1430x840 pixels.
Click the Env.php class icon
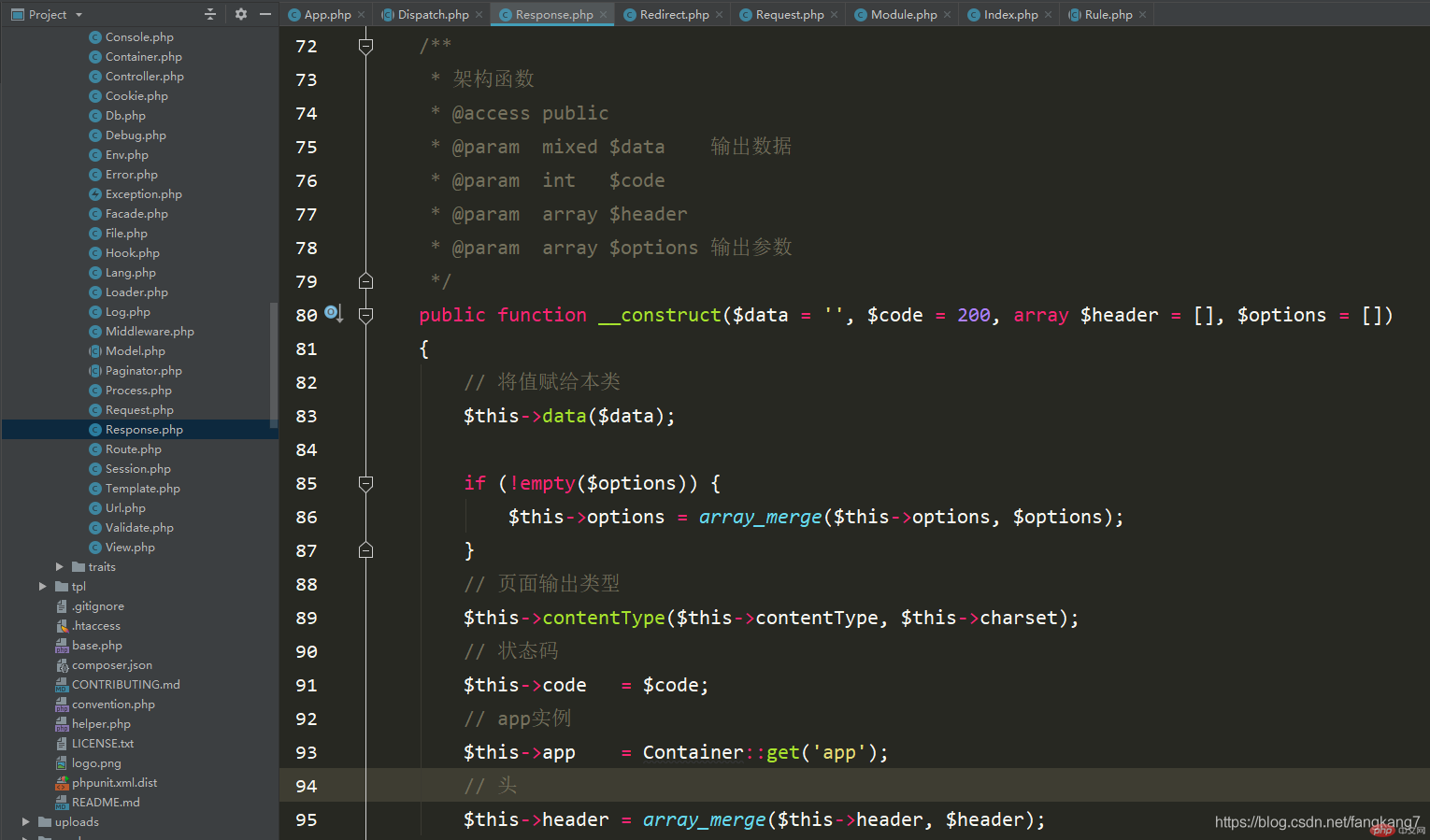(x=95, y=155)
